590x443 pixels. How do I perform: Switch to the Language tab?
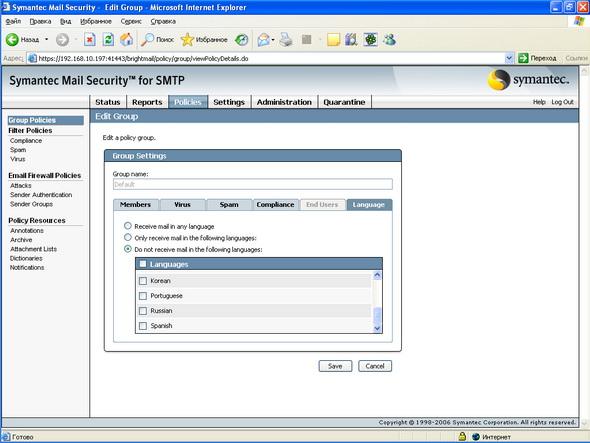pos(369,204)
